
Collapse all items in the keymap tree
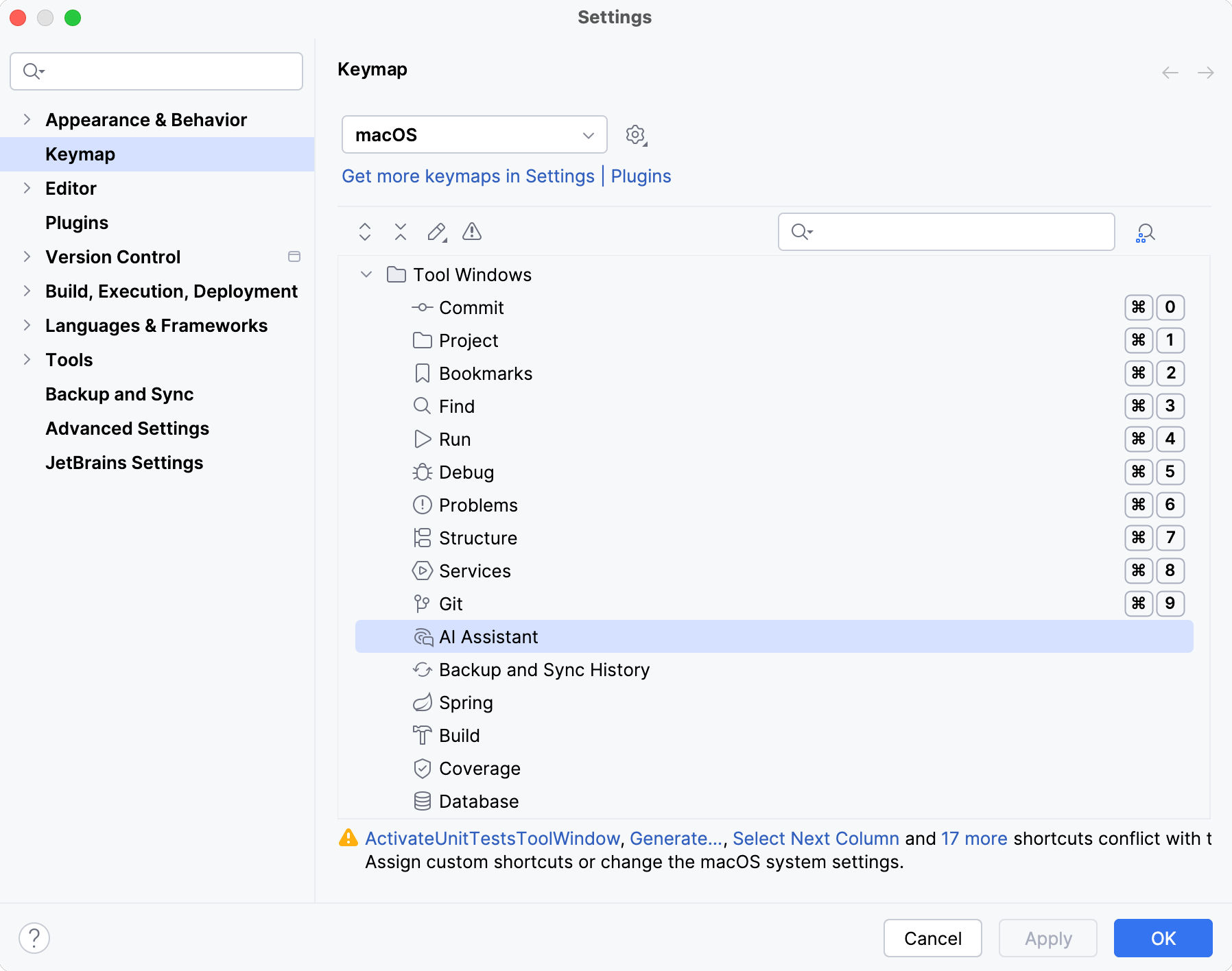point(400,232)
